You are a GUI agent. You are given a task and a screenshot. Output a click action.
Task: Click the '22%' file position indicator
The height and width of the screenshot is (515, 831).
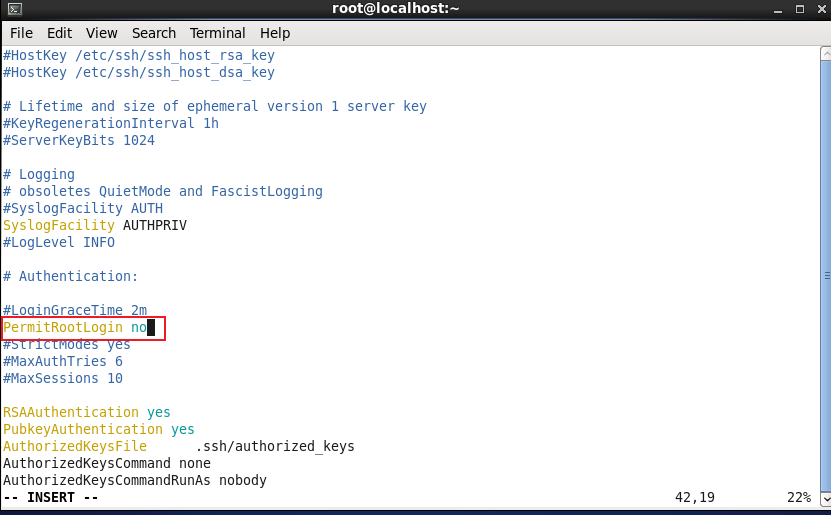pos(799,498)
